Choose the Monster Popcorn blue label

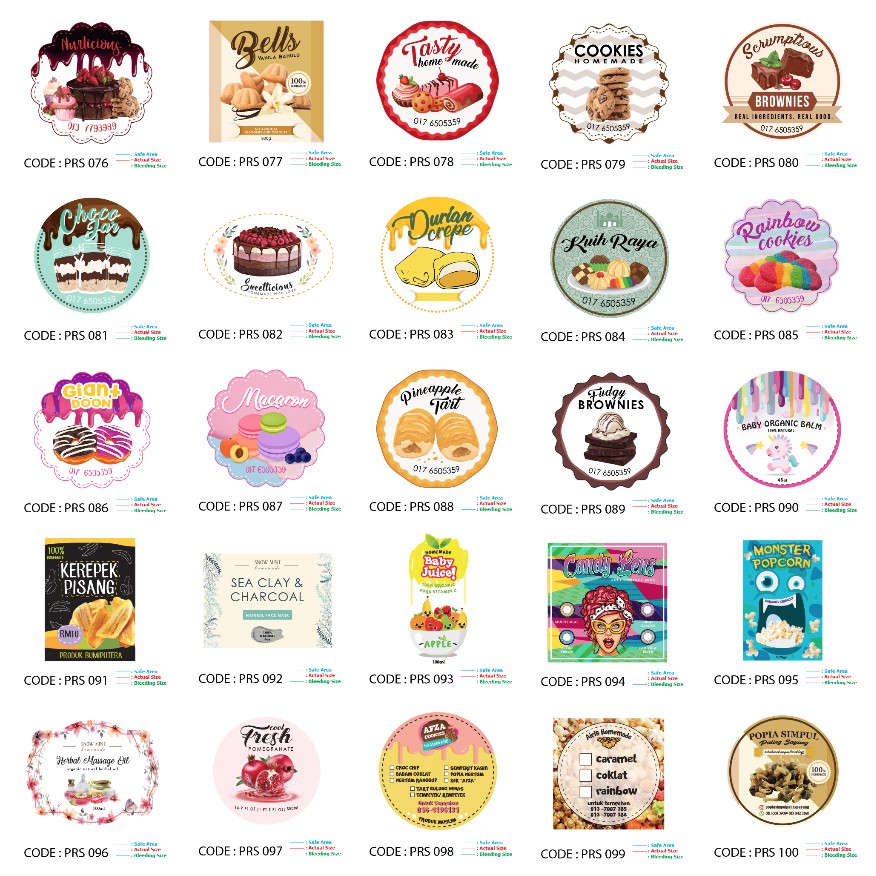(x=782, y=600)
